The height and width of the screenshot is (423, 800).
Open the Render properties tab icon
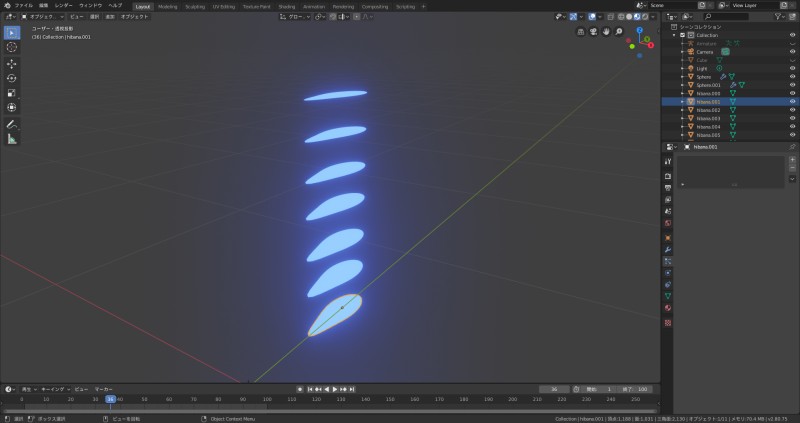(668, 176)
